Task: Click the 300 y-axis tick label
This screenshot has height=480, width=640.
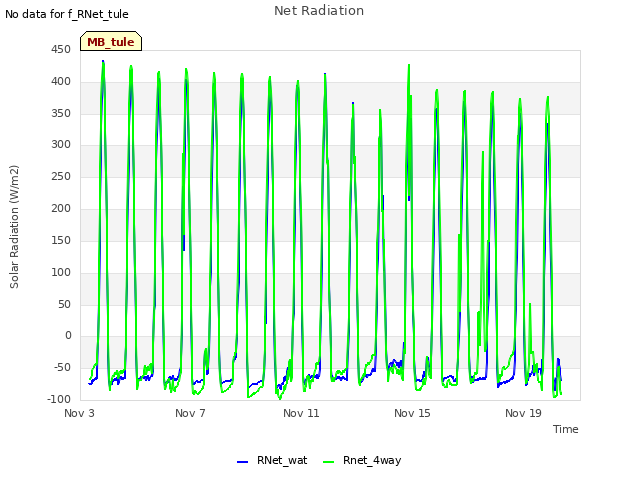Action: tap(61, 144)
